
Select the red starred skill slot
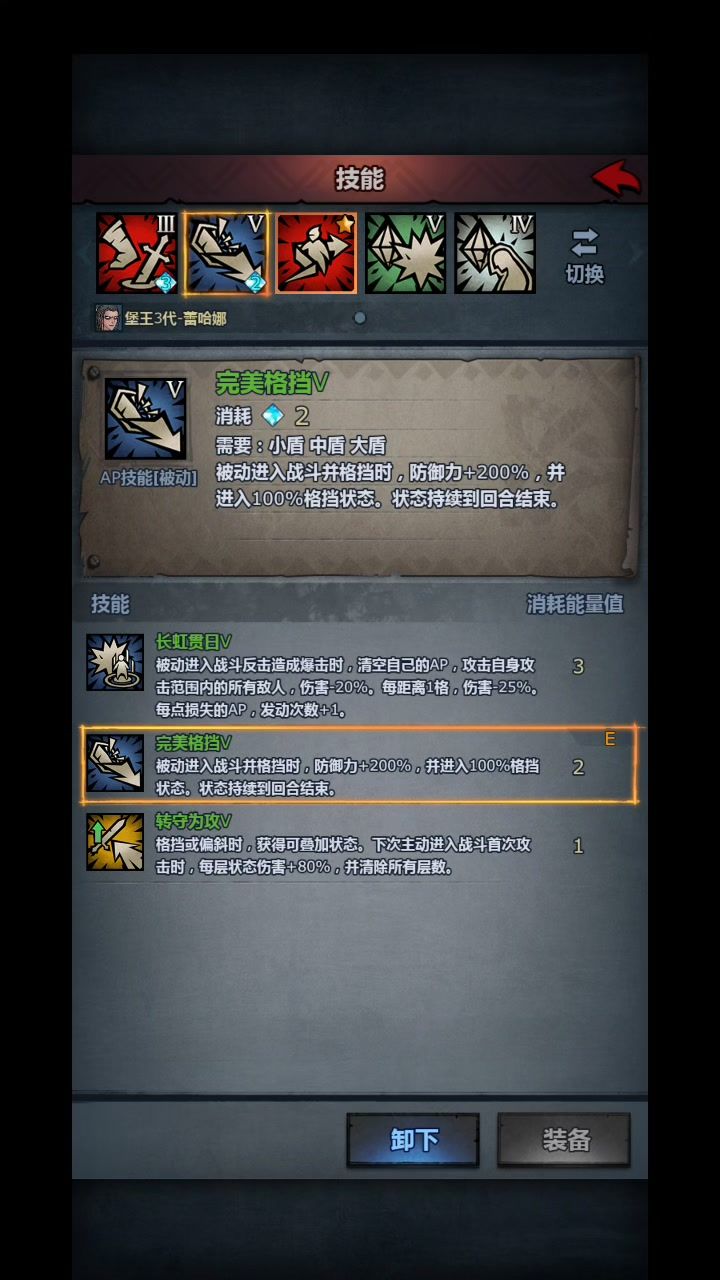click(316, 253)
